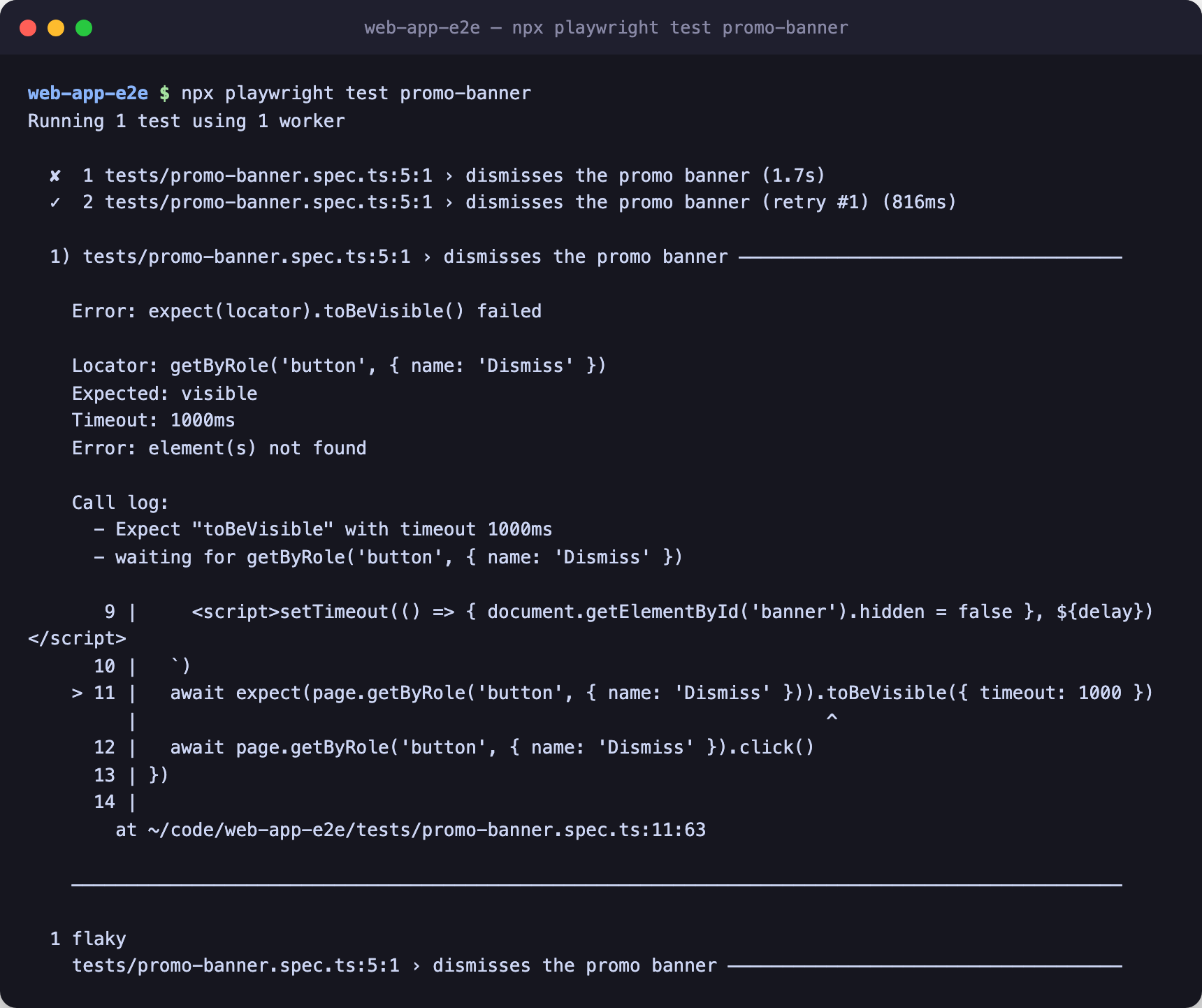
Task: Click the green dollar prompt symbol
Action: pyautogui.click(x=164, y=94)
